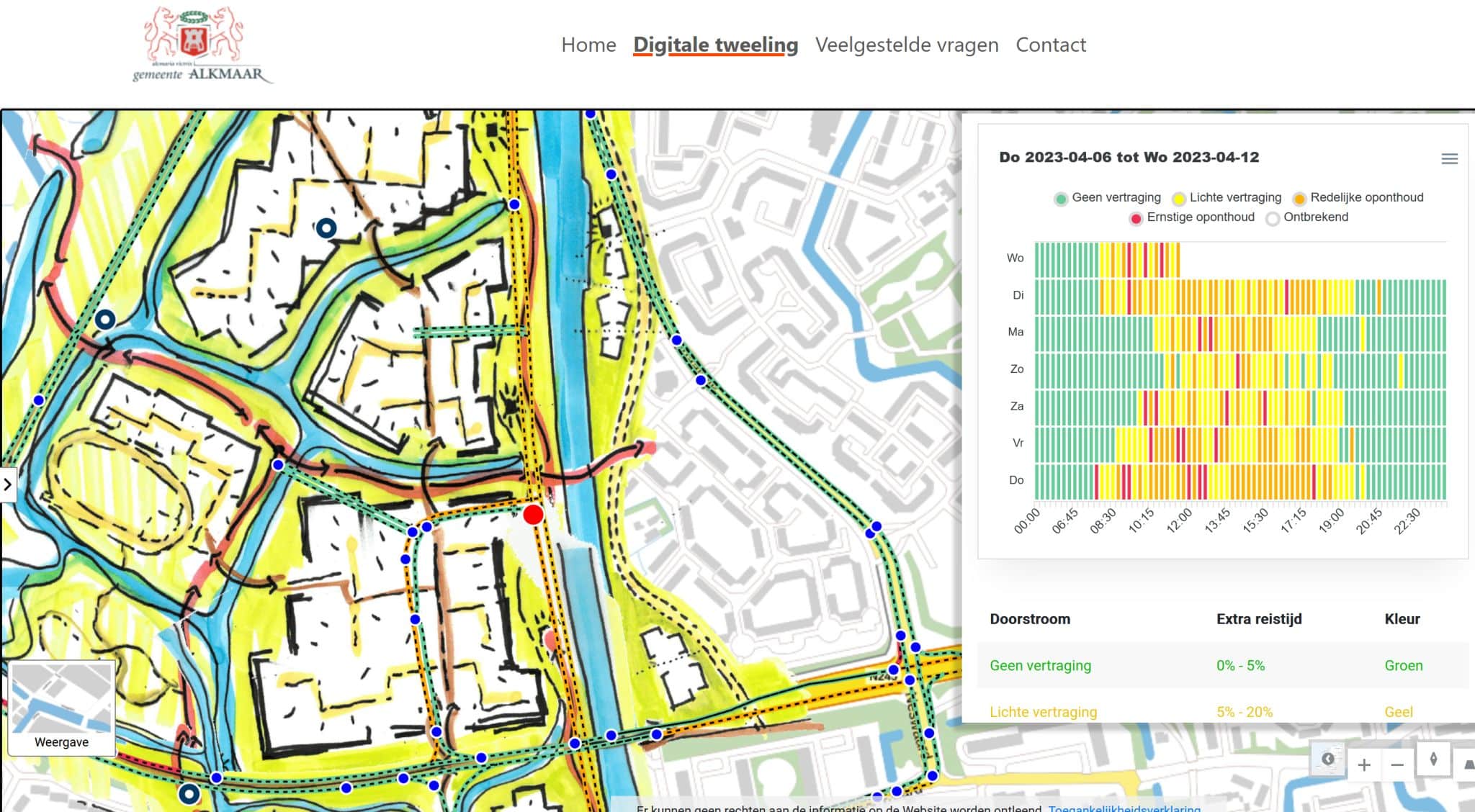Open the chart hamburger context menu
This screenshot has width=1475, height=812.
click(x=1449, y=158)
